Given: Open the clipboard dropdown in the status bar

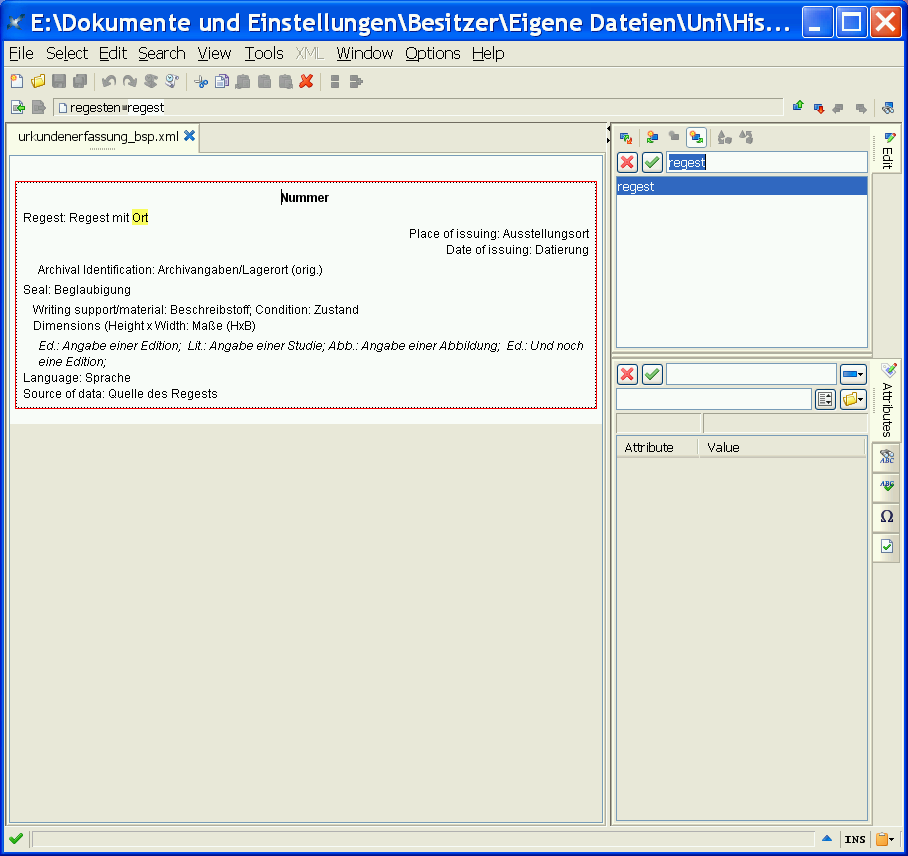Looking at the screenshot, I should tap(885, 839).
